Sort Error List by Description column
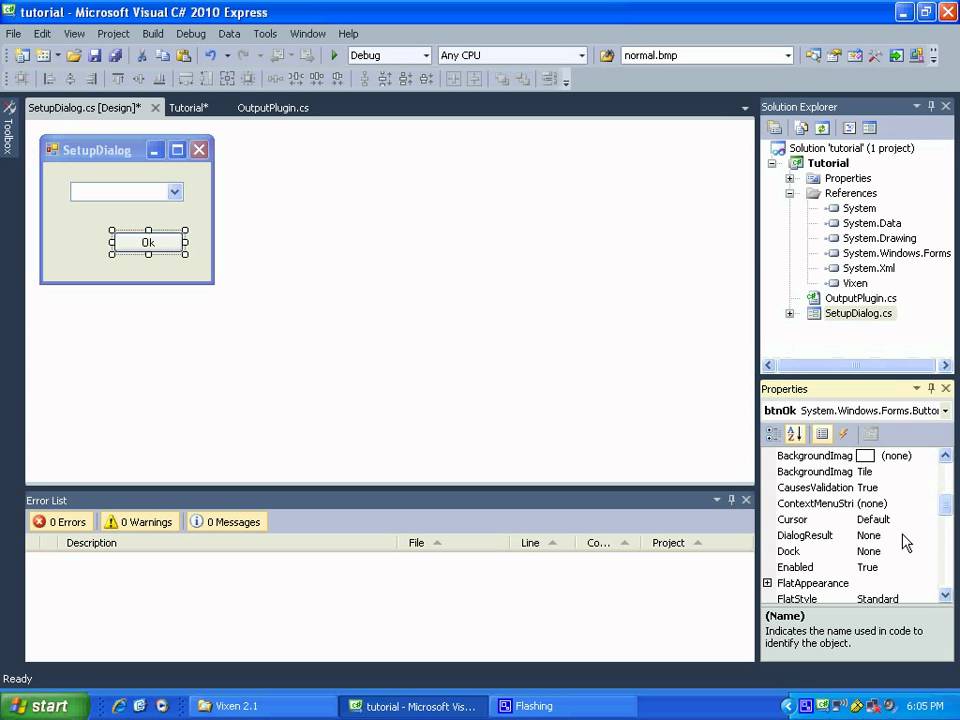The image size is (960, 720). tap(227, 543)
